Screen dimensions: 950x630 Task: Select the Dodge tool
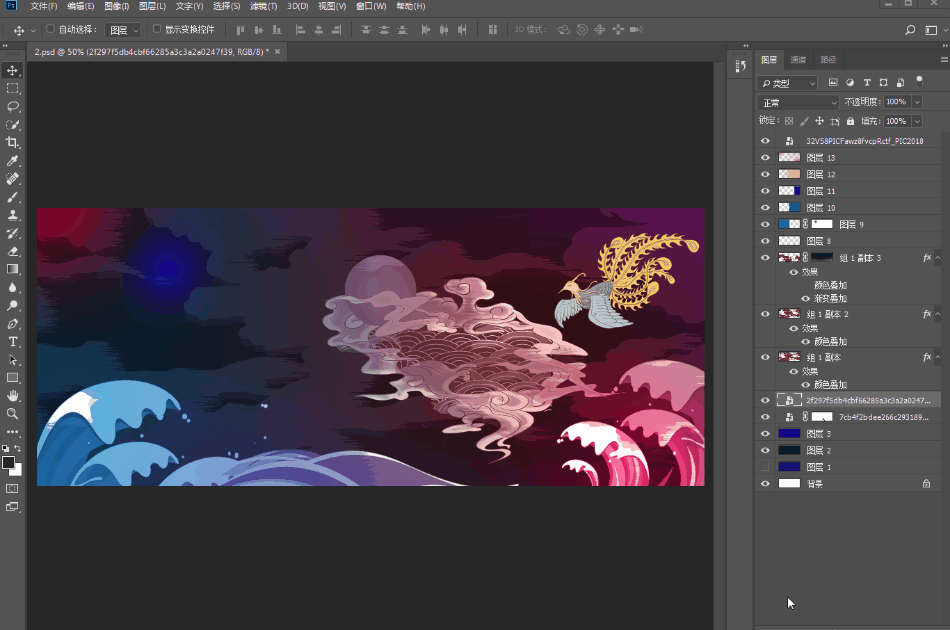(x=12, y=305)
